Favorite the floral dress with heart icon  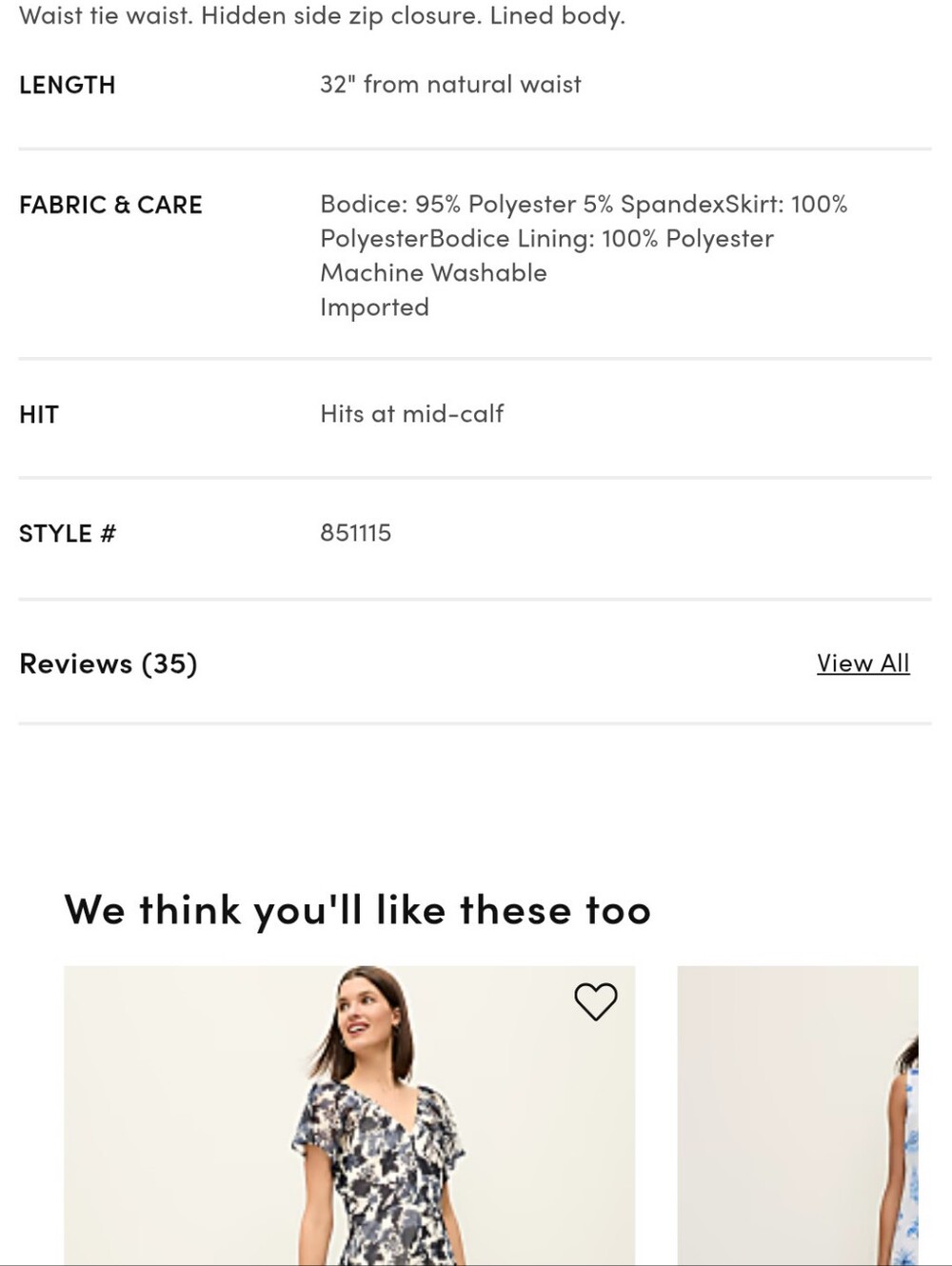click(x=596, y=1001)
